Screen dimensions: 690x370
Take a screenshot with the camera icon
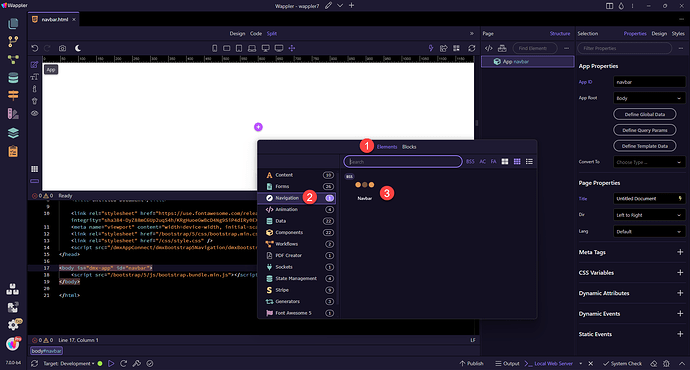pyautogui.click(x=62, y=48)
